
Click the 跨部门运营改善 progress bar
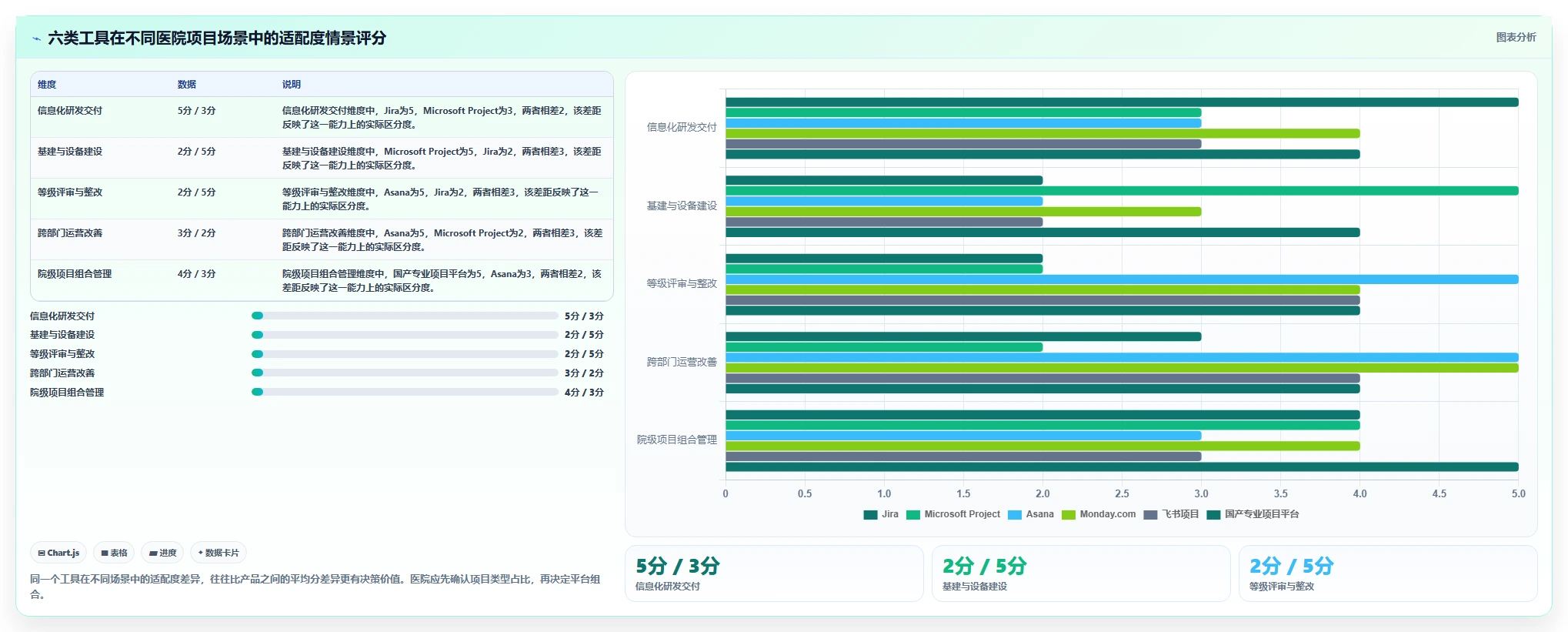tap(405, 373)
